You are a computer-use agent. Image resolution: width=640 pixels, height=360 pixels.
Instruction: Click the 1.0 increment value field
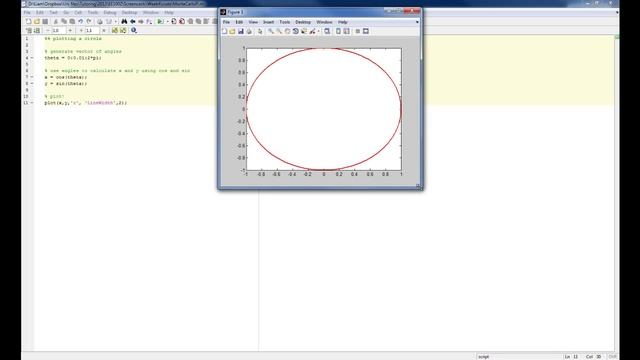tap(58, 30)
